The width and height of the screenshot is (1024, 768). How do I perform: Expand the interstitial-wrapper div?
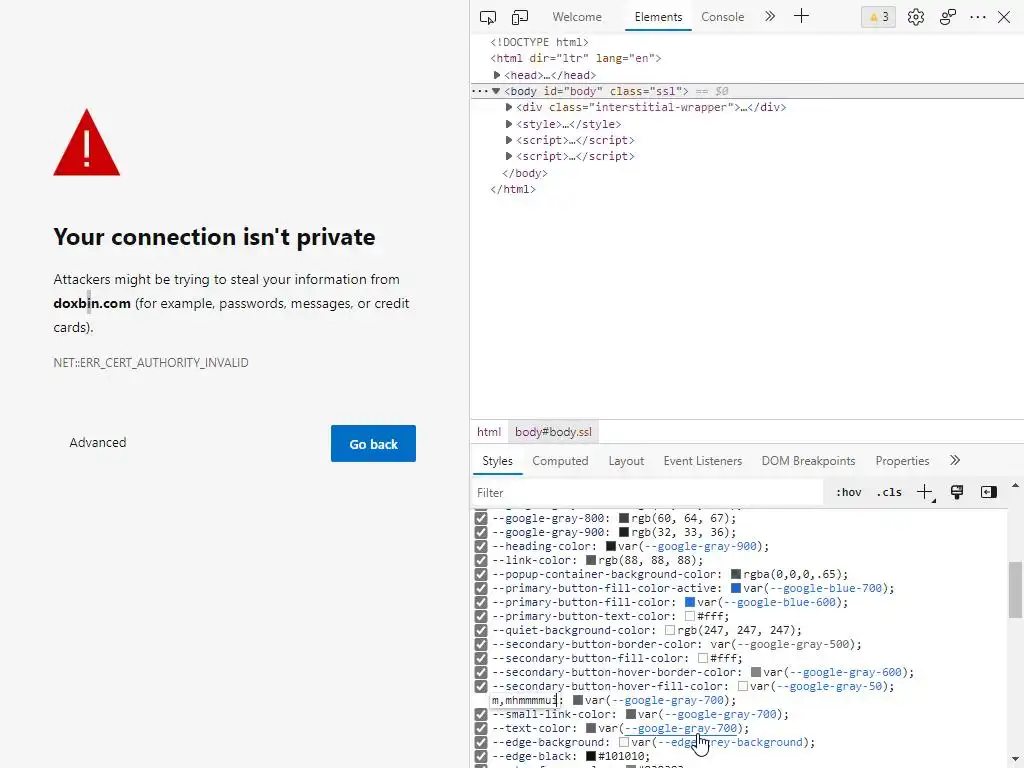coord(509,107)
